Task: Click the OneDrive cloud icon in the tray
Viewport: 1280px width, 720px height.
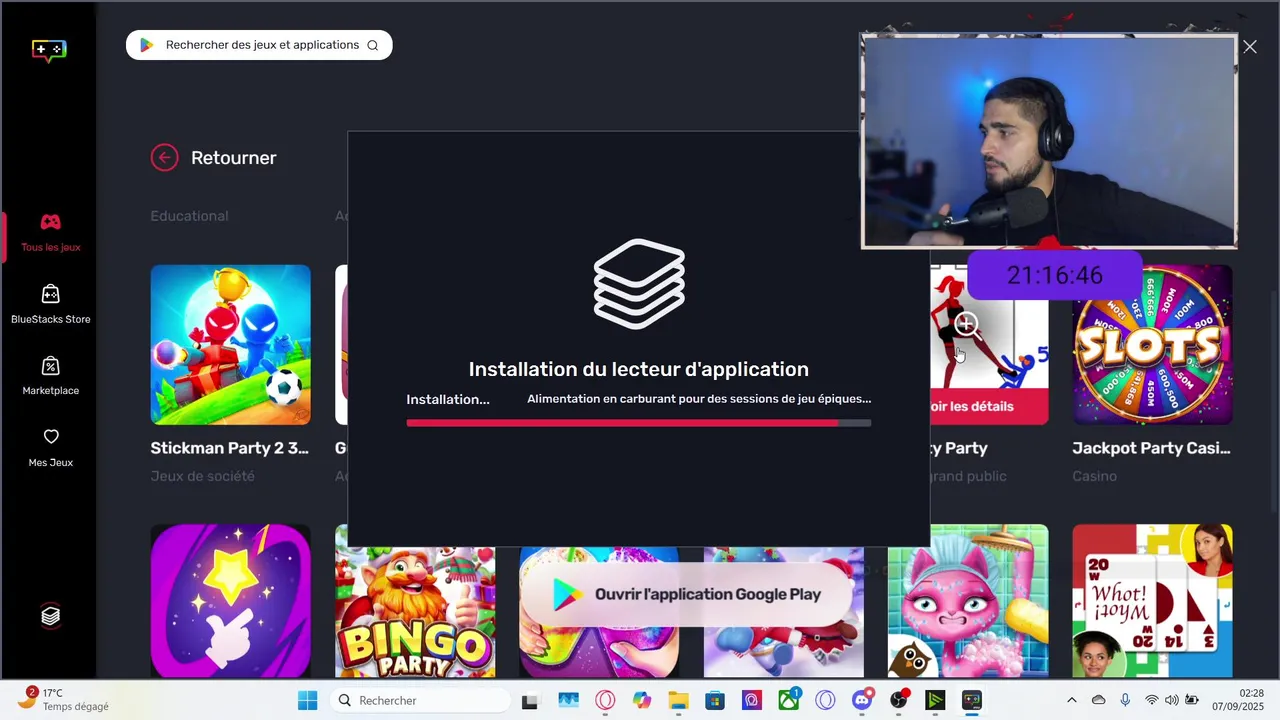Action: [x=1098, y=700]
